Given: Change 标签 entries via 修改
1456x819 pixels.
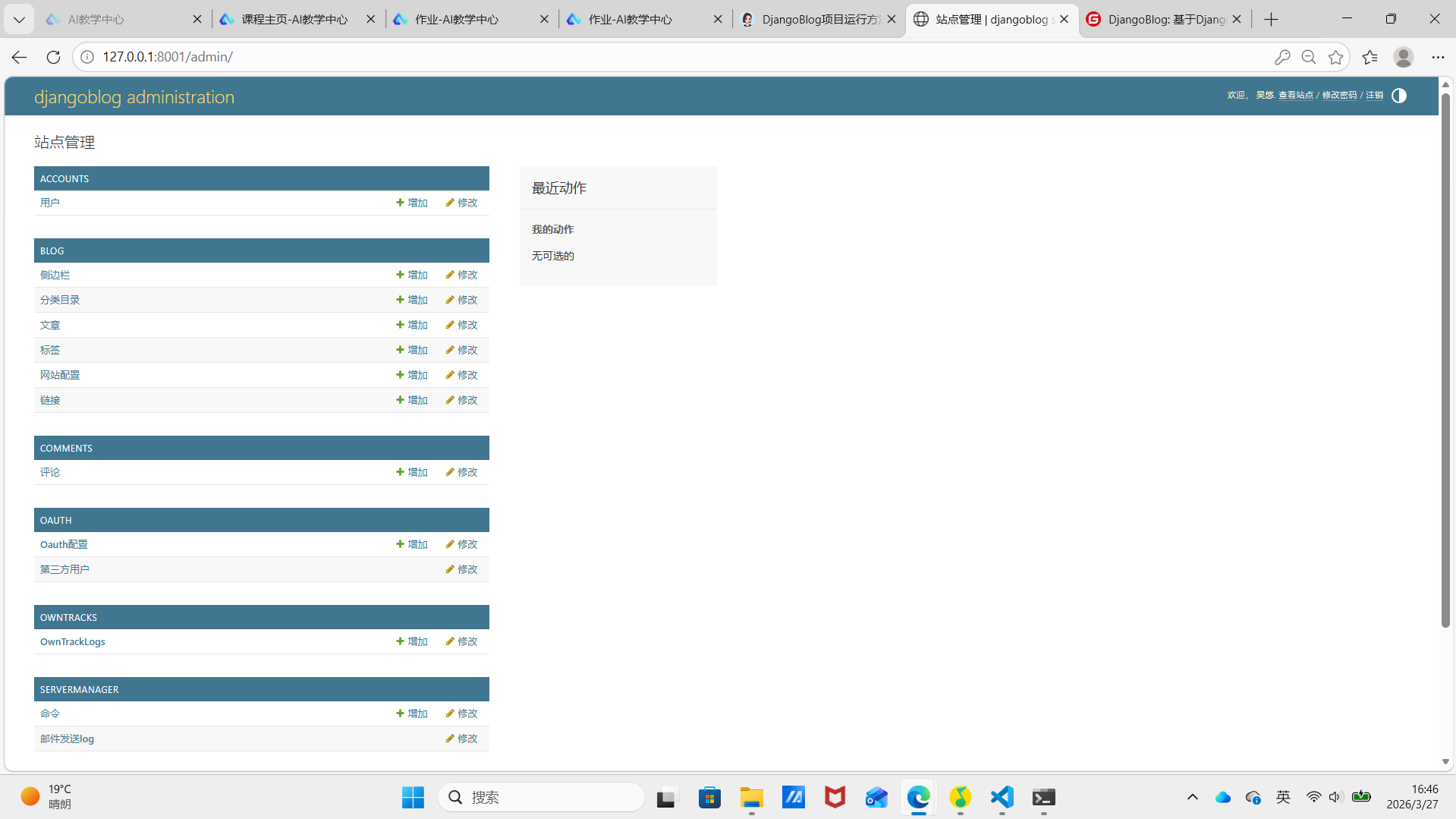Looking at the screenshot, I should pos(462,350).
